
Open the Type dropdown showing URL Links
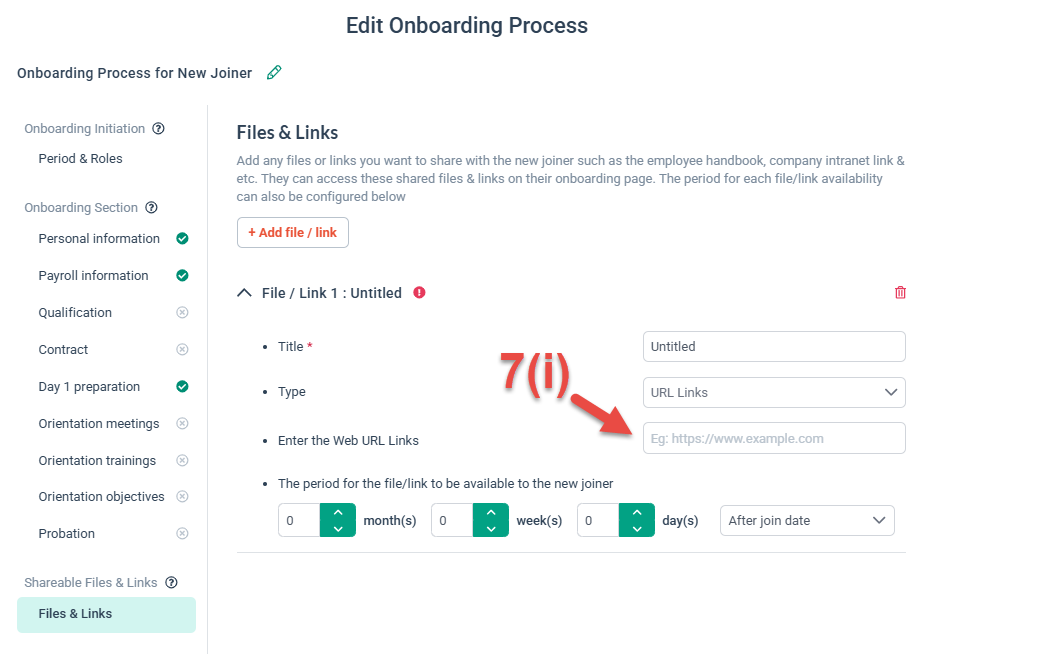[x=774, y=392]
